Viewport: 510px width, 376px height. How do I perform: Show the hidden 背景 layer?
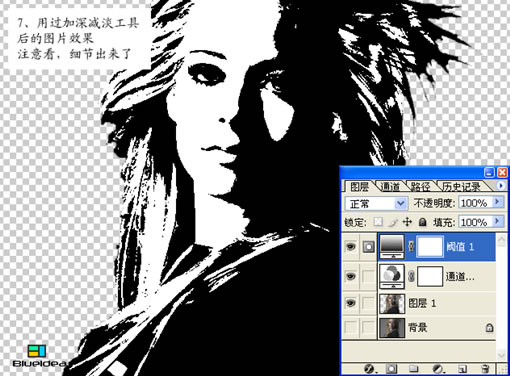click(x=350, y=327)
